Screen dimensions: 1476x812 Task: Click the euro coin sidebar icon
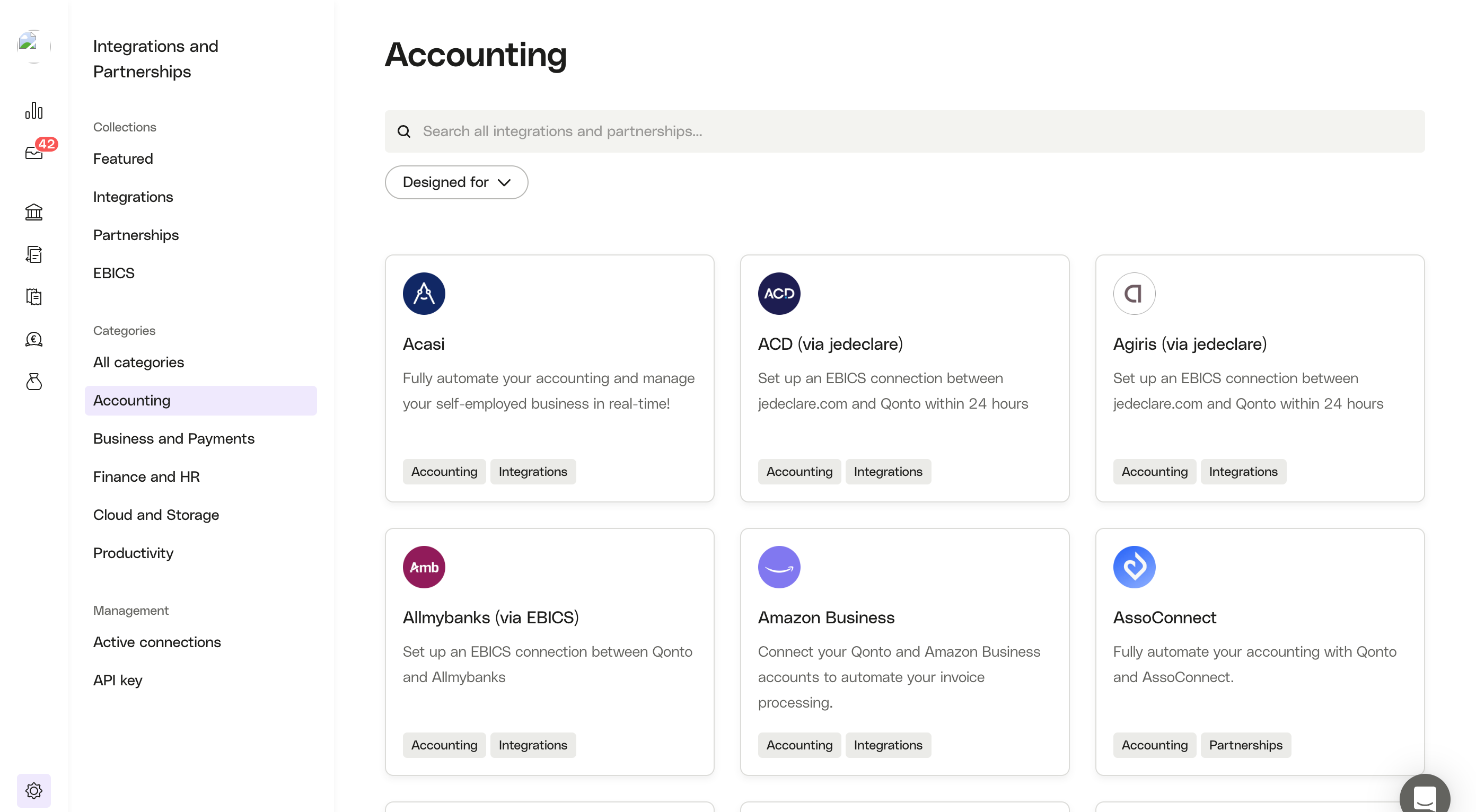[x=34, y=339]
